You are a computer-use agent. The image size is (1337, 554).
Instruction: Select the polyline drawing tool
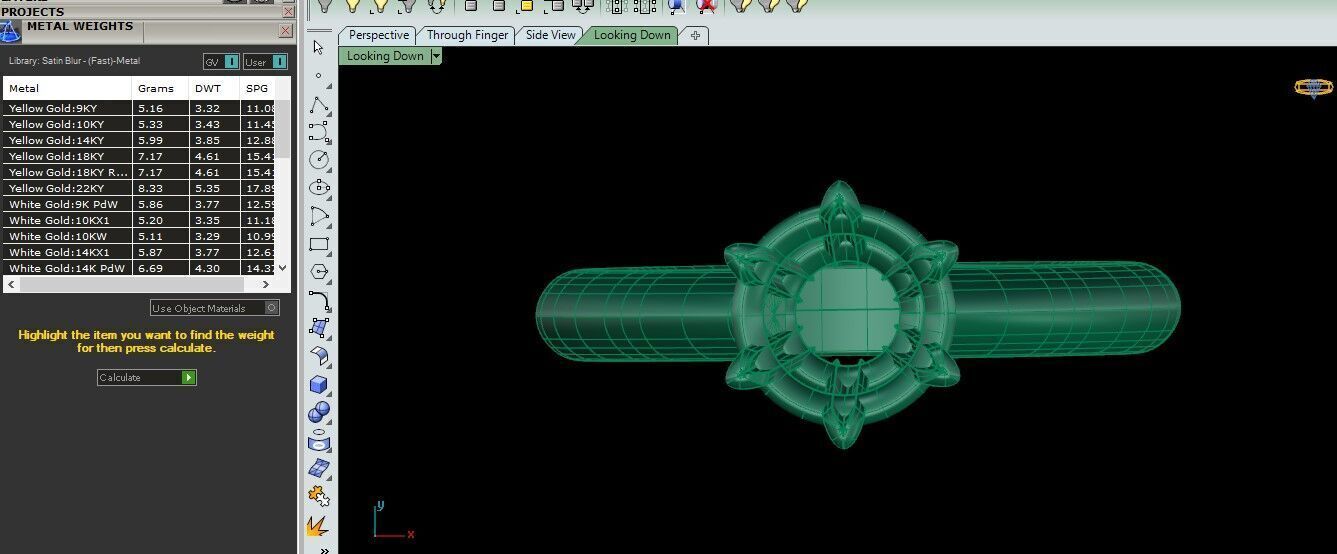pos(318,105)
